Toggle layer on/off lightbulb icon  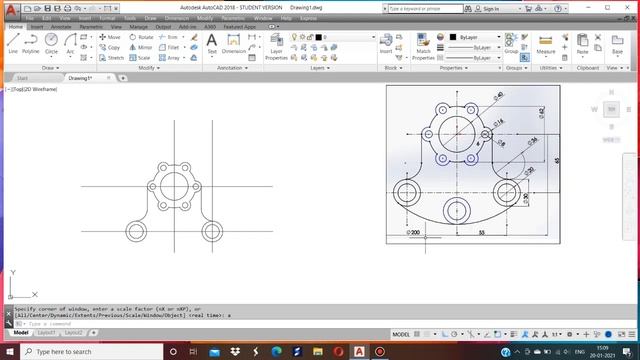[294, 37]
